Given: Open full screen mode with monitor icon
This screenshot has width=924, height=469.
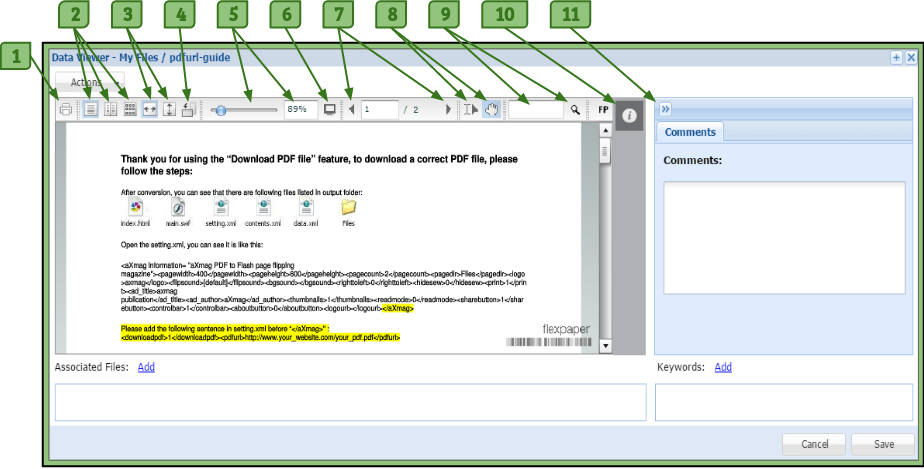Looking at the screenshot, I should 330,110.
